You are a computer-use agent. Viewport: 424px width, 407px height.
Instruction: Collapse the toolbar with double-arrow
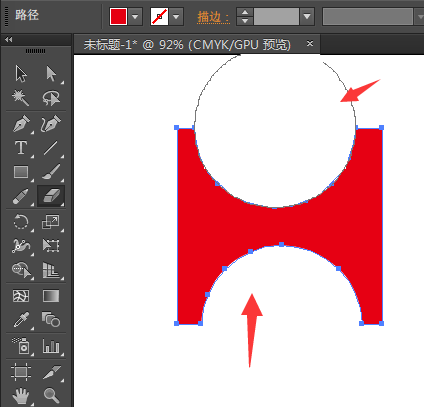click(9, 40)
